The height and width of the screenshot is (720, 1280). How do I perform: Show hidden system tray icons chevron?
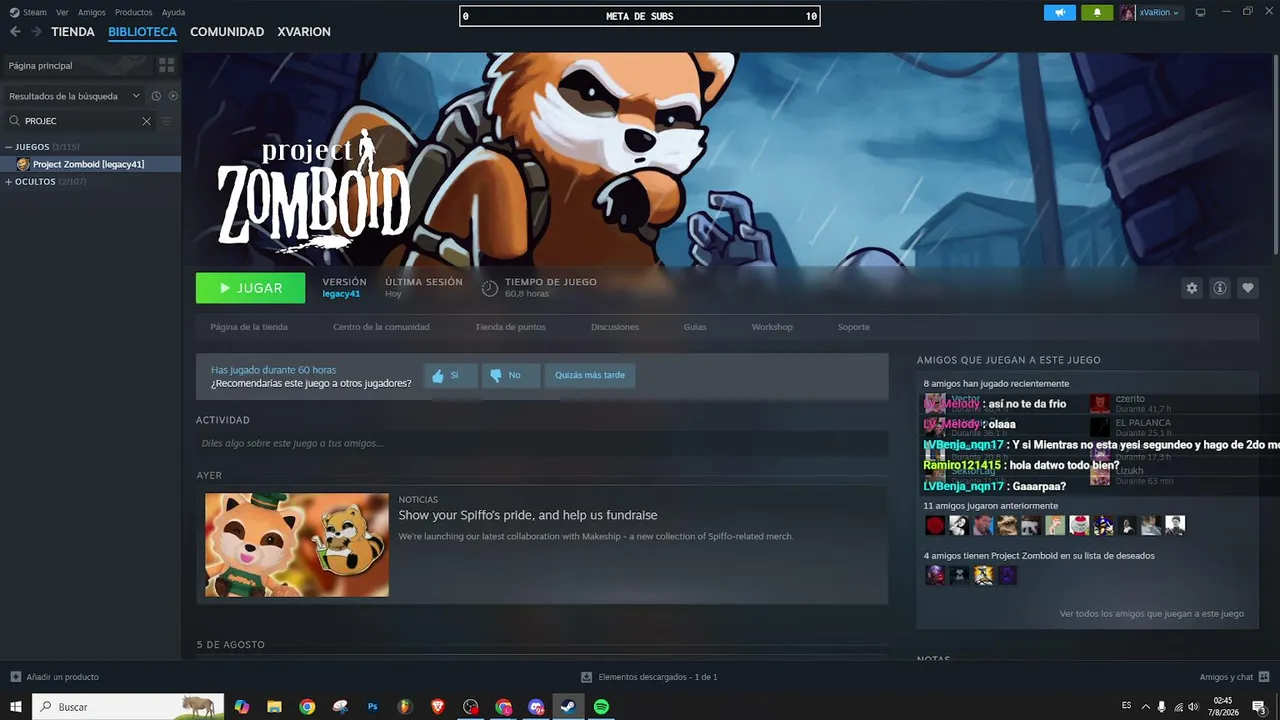tap(1146, 707)
